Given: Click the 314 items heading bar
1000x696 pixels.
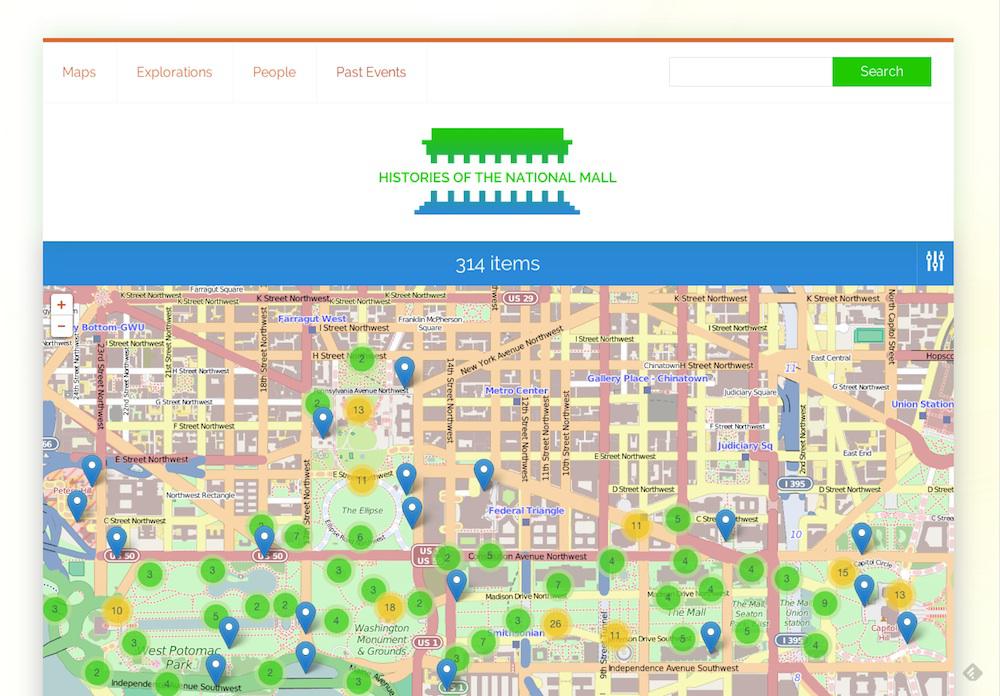Looking at the screenshot, I should click(x=498, y=263).
